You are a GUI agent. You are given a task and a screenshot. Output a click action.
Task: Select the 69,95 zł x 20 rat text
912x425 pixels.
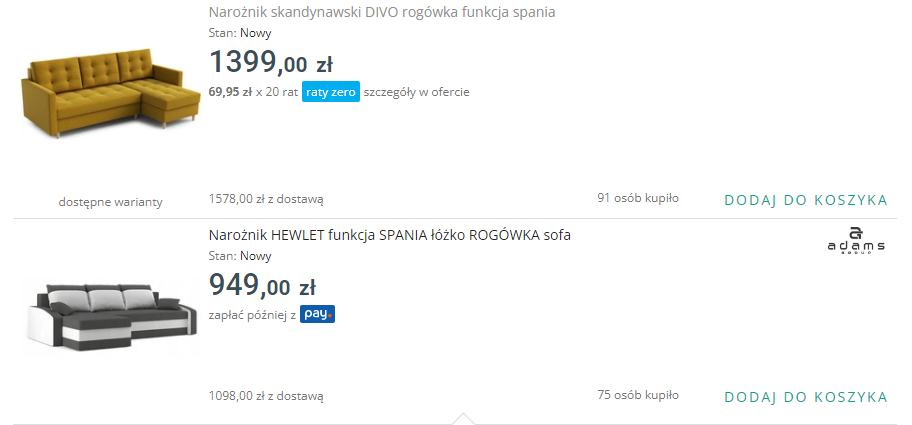[x=253, y=92]
